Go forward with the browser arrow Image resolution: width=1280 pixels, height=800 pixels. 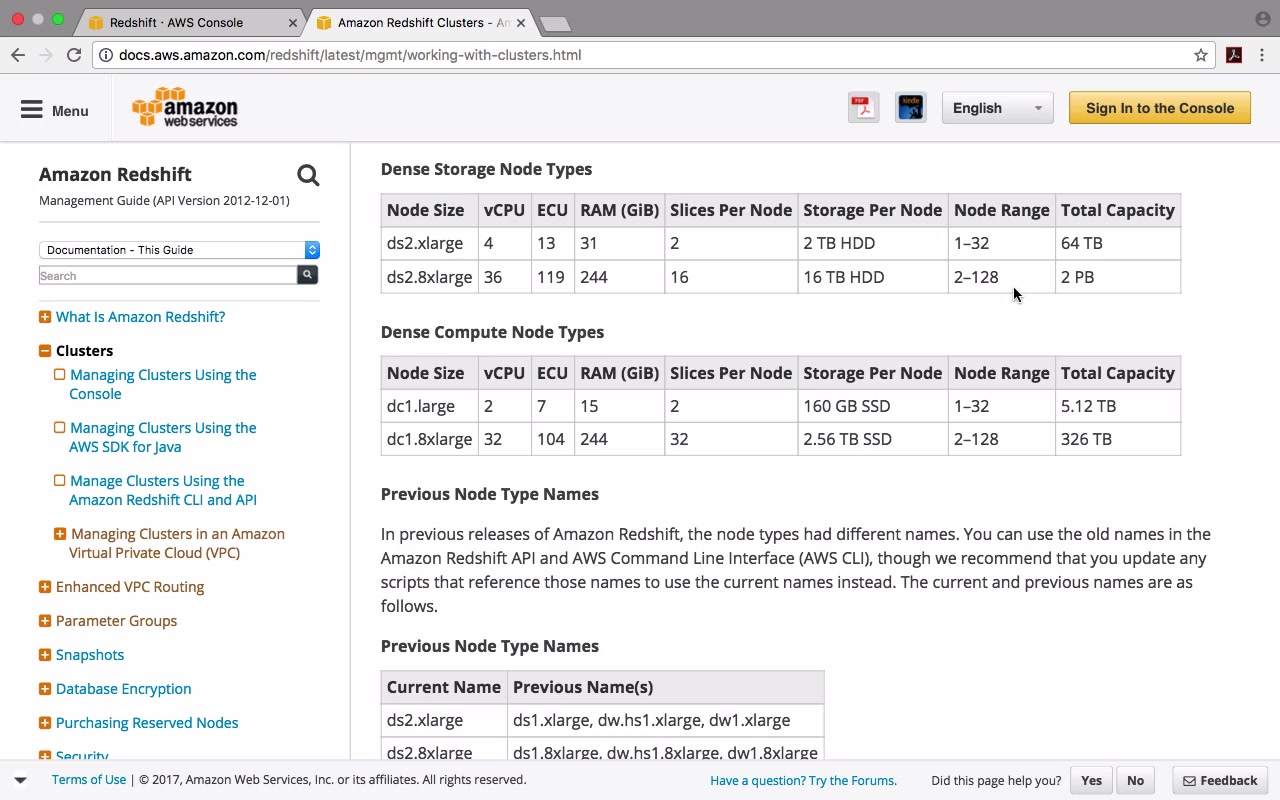pos(45,55)
